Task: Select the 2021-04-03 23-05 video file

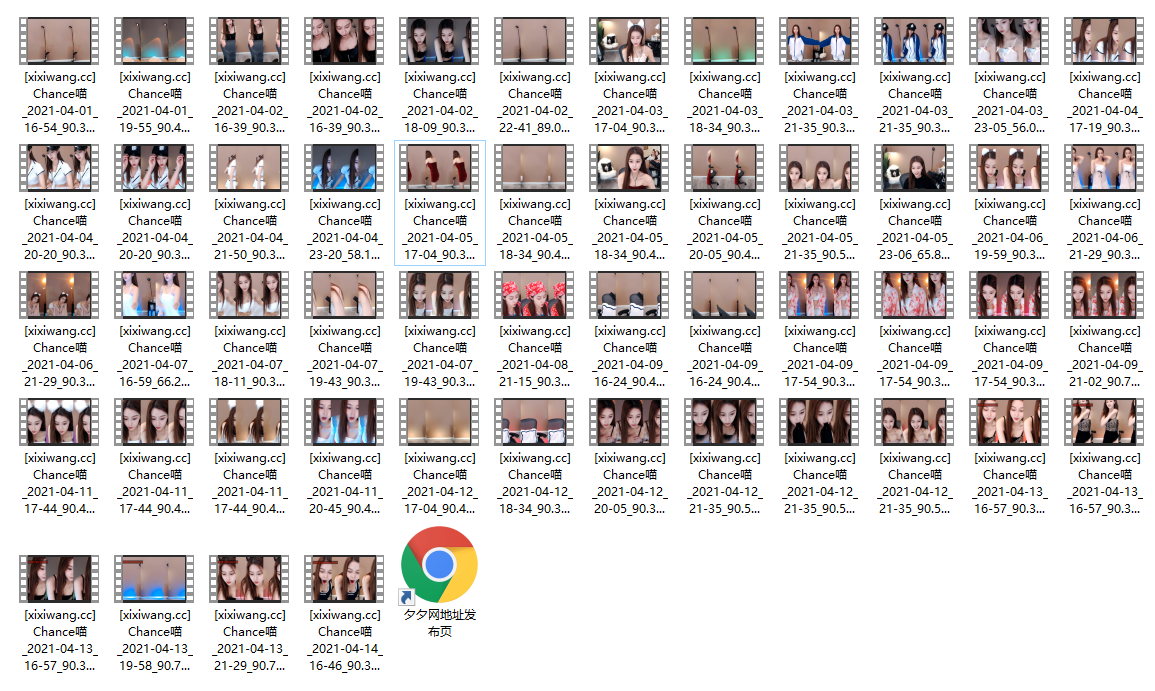Action: [x=1009, y=42]
